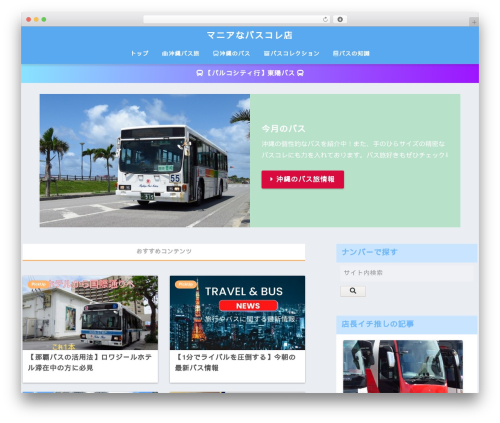The height and width of the screenshot is (423, 500).
Task: Click the download icon beside address bar
Action: click(x=340, y=20)
